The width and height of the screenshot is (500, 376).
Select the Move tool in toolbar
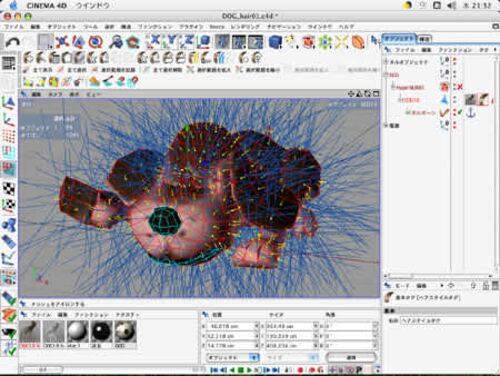62,42
